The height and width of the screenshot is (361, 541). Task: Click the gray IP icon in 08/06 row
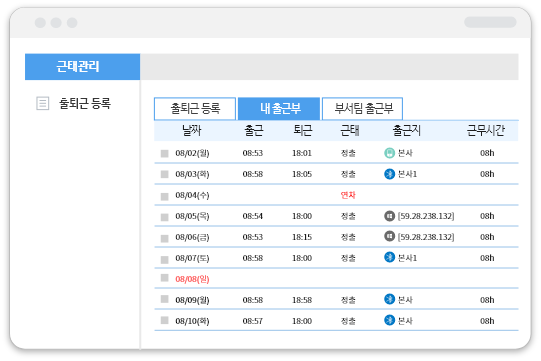(x=390, y=236)
